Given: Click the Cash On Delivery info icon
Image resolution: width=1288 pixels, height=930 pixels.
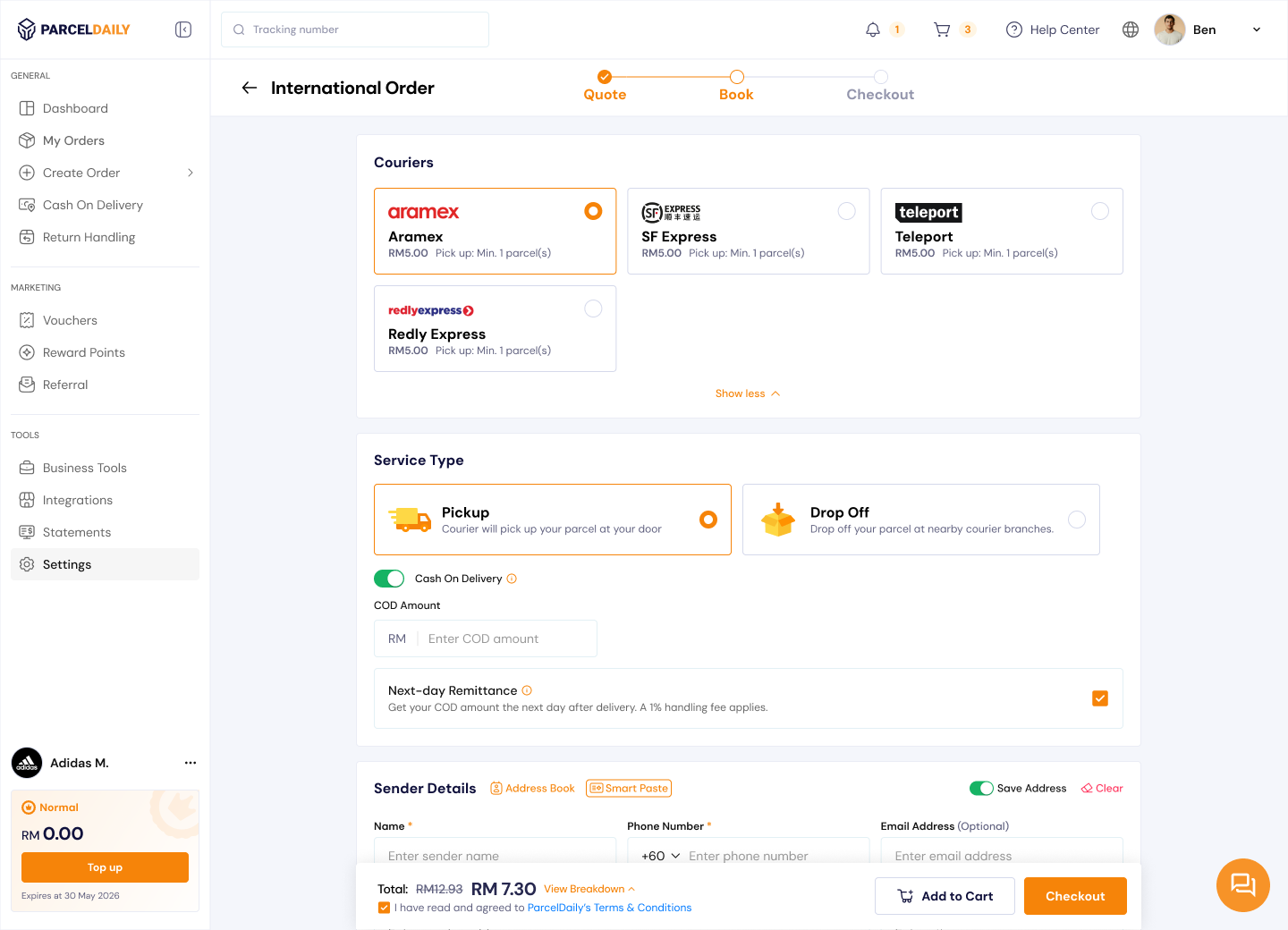Looking at the screenshot, I should (x=512, y=579).
